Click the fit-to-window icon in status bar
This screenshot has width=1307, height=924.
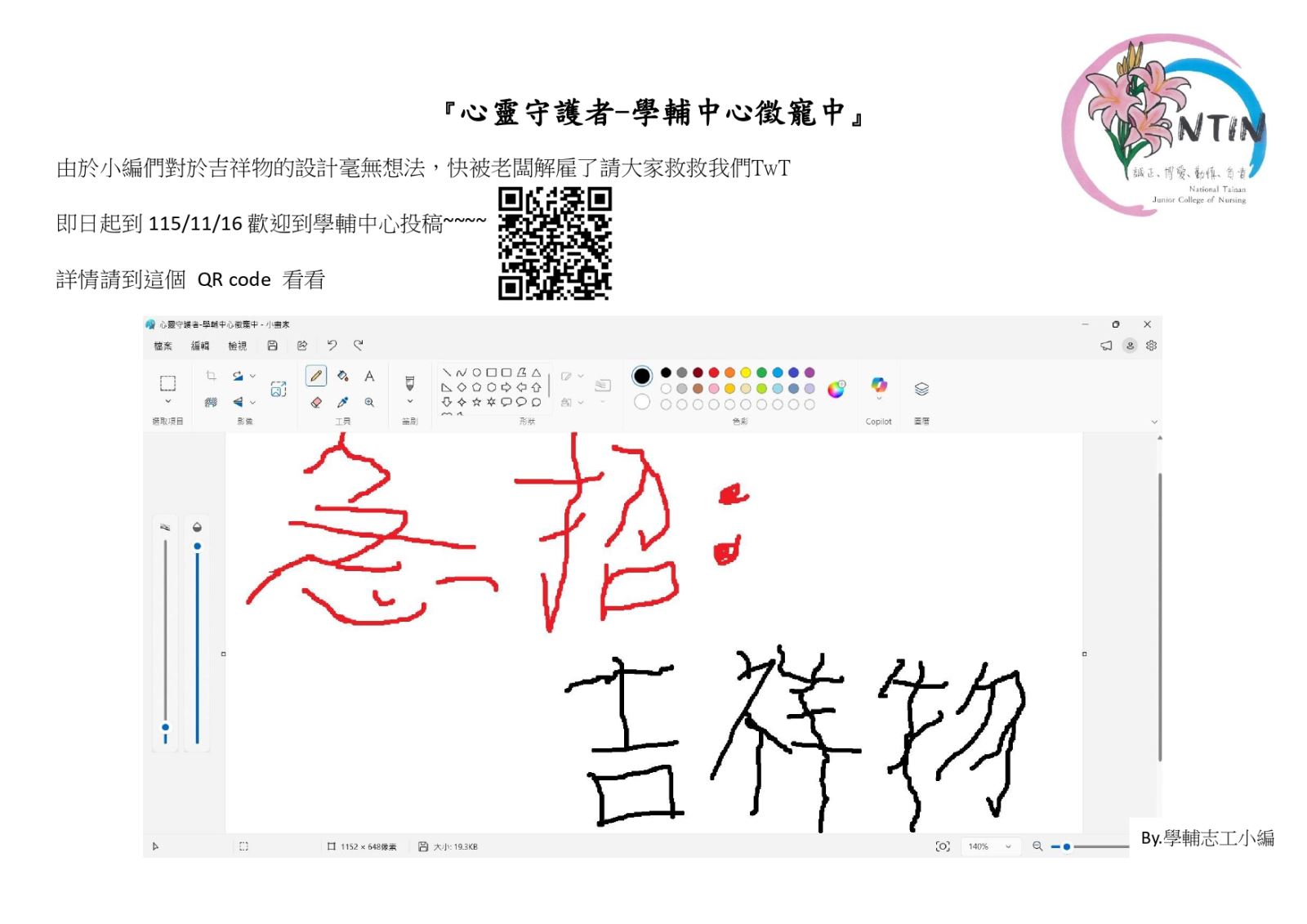tap(943, 846)
